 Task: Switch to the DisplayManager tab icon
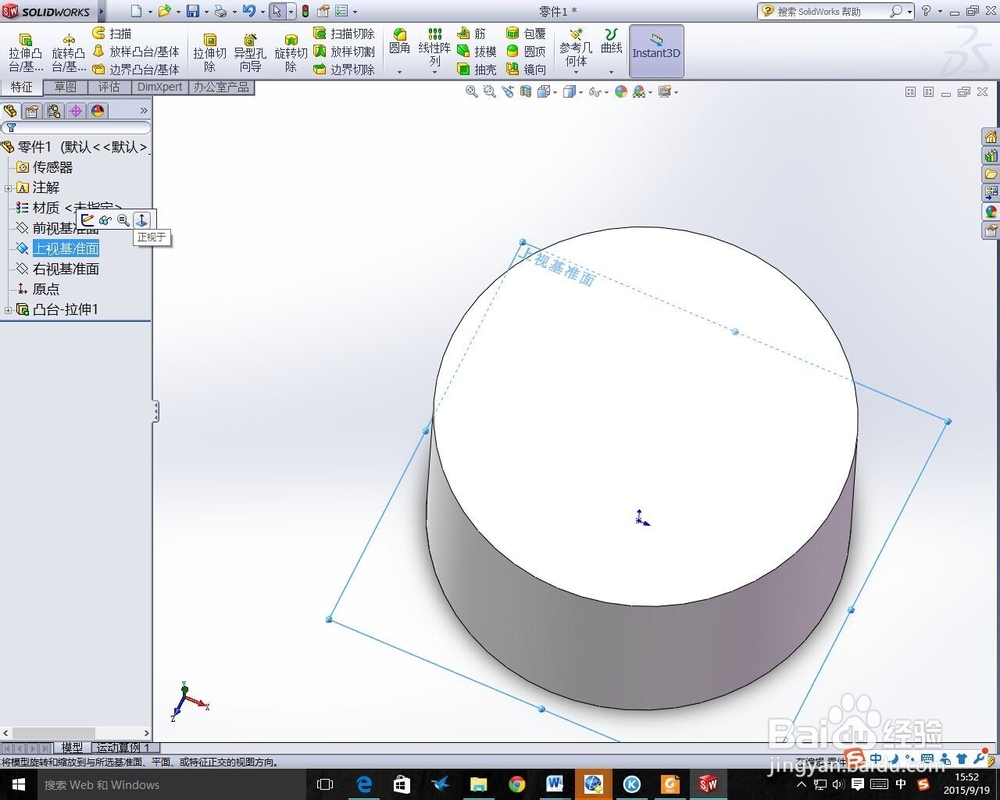pos(97,111)
